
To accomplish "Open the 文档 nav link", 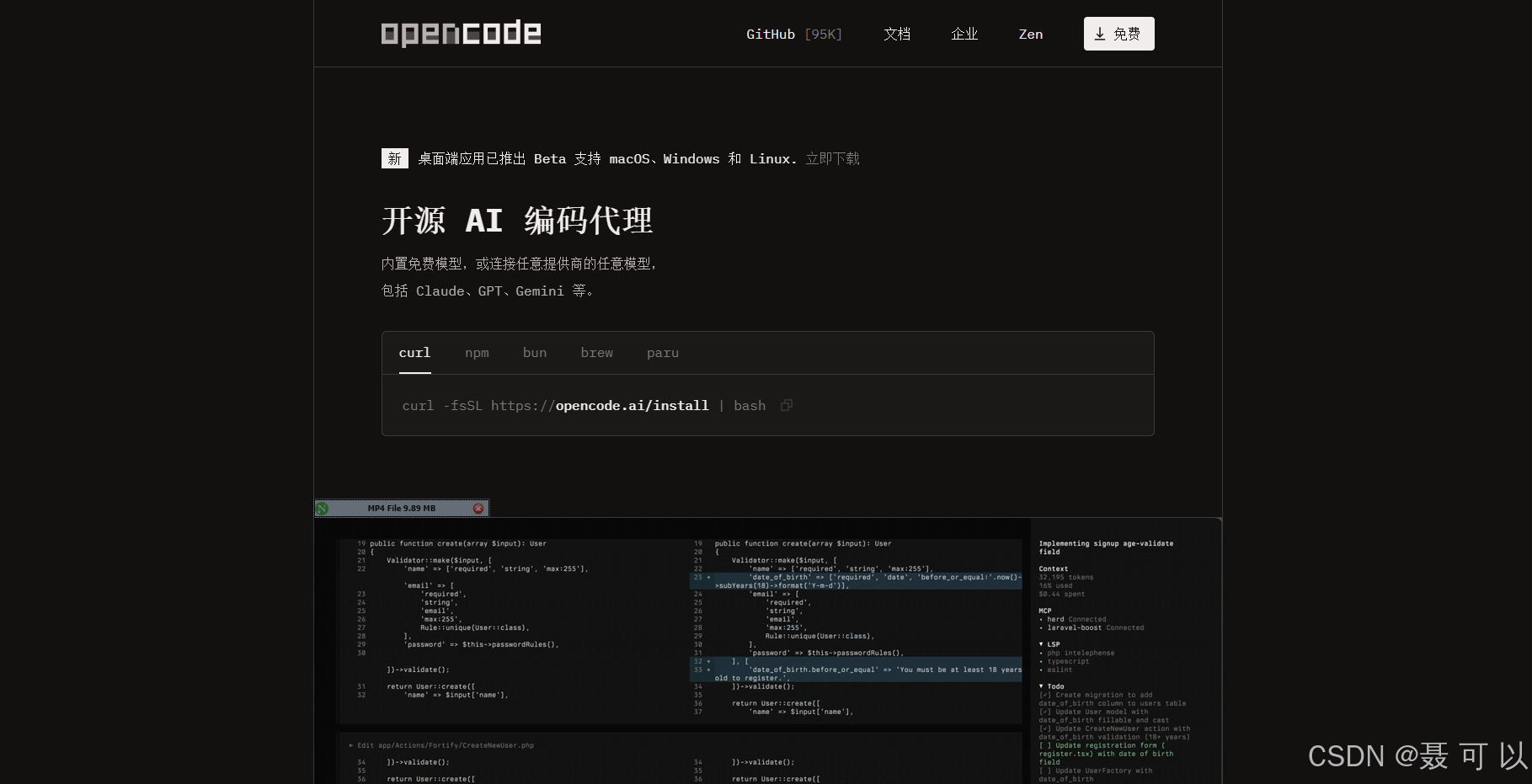I will [x=897, y=35].
